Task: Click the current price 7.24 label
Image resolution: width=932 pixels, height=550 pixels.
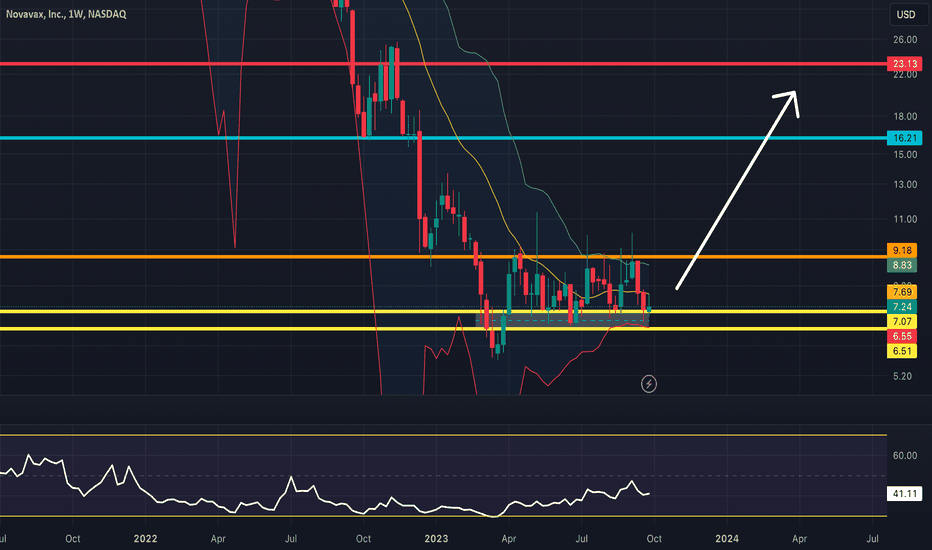Action: [902, 307]
